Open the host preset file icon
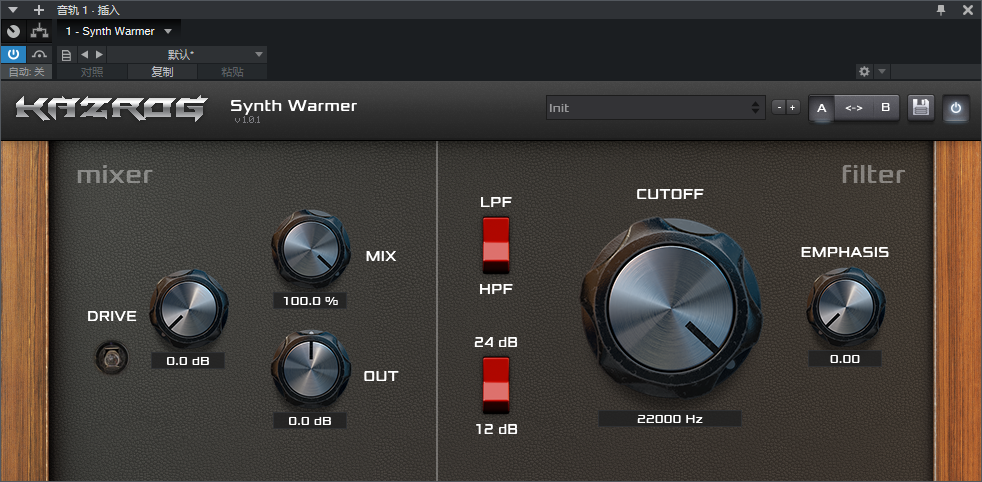 click(x=66, y=55)
